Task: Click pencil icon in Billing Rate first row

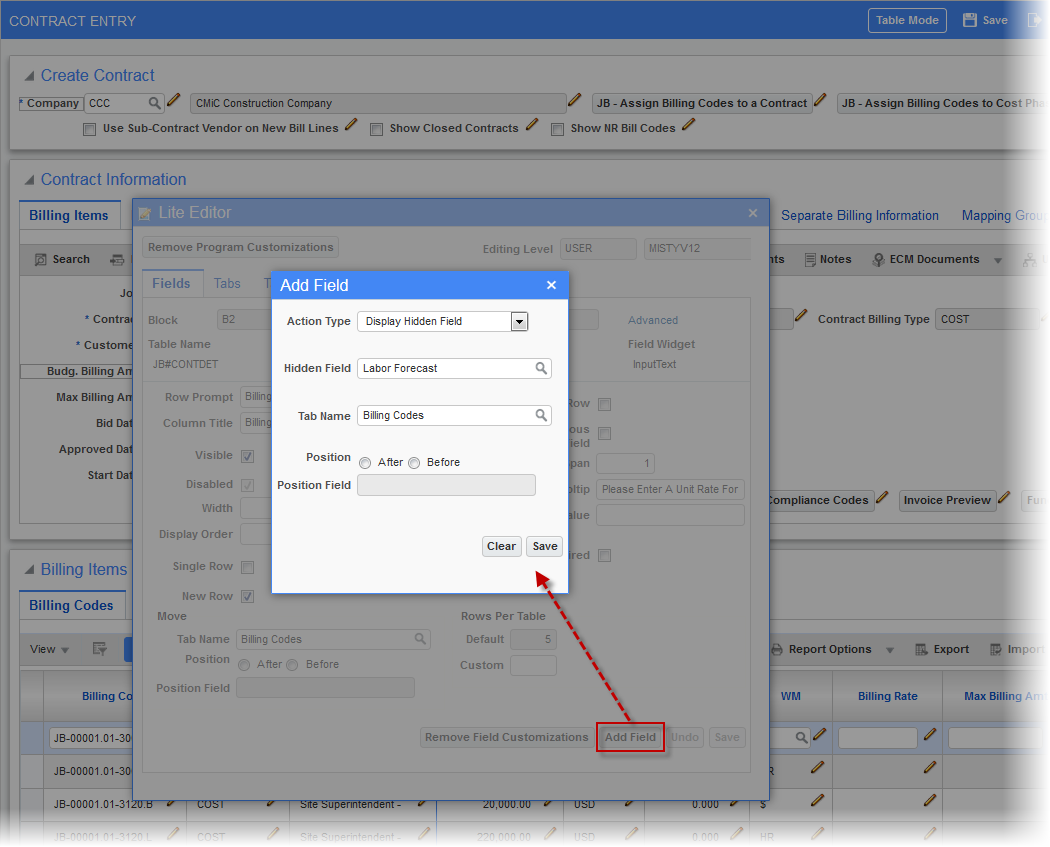Action: pyautogui.click(x=929, y=735)
